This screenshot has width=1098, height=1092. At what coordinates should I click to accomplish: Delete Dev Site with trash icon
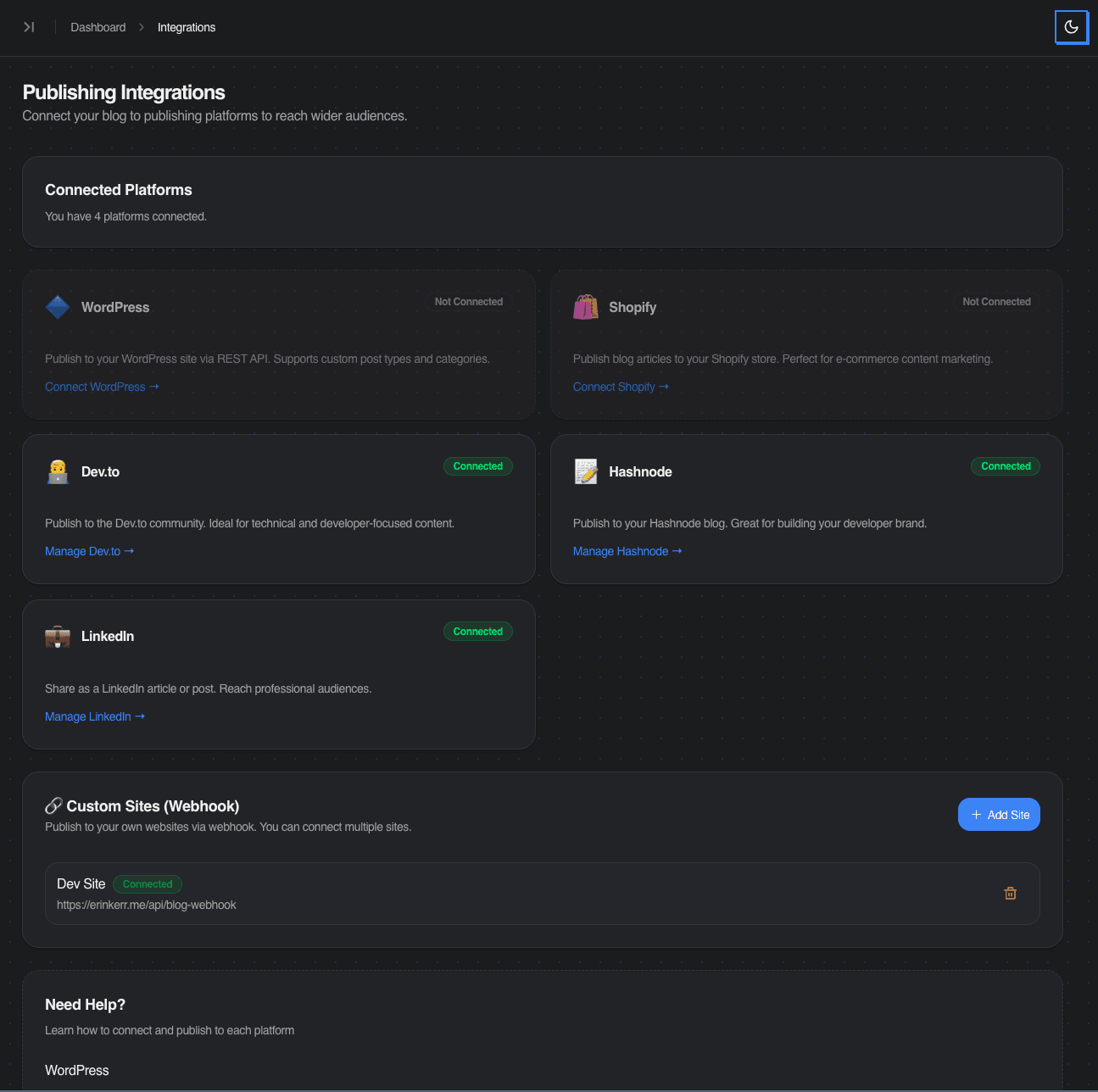click(1010, 894)
